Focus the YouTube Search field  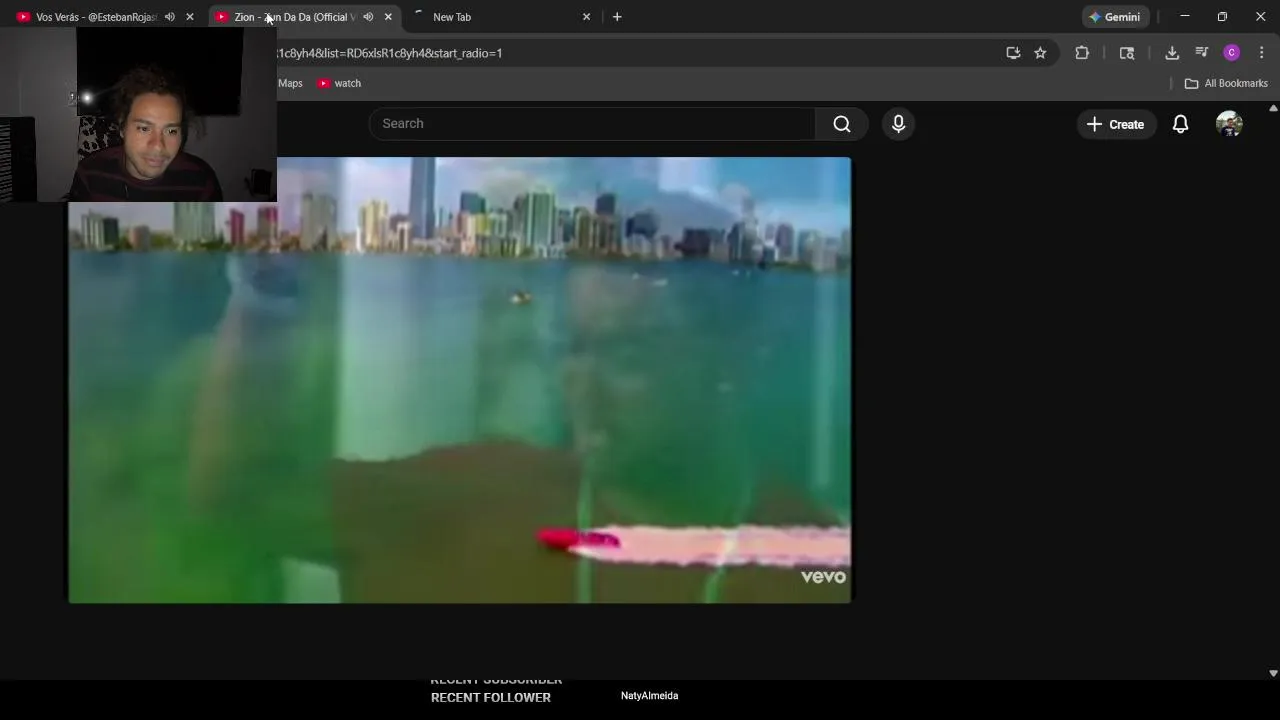pos(592,124)
